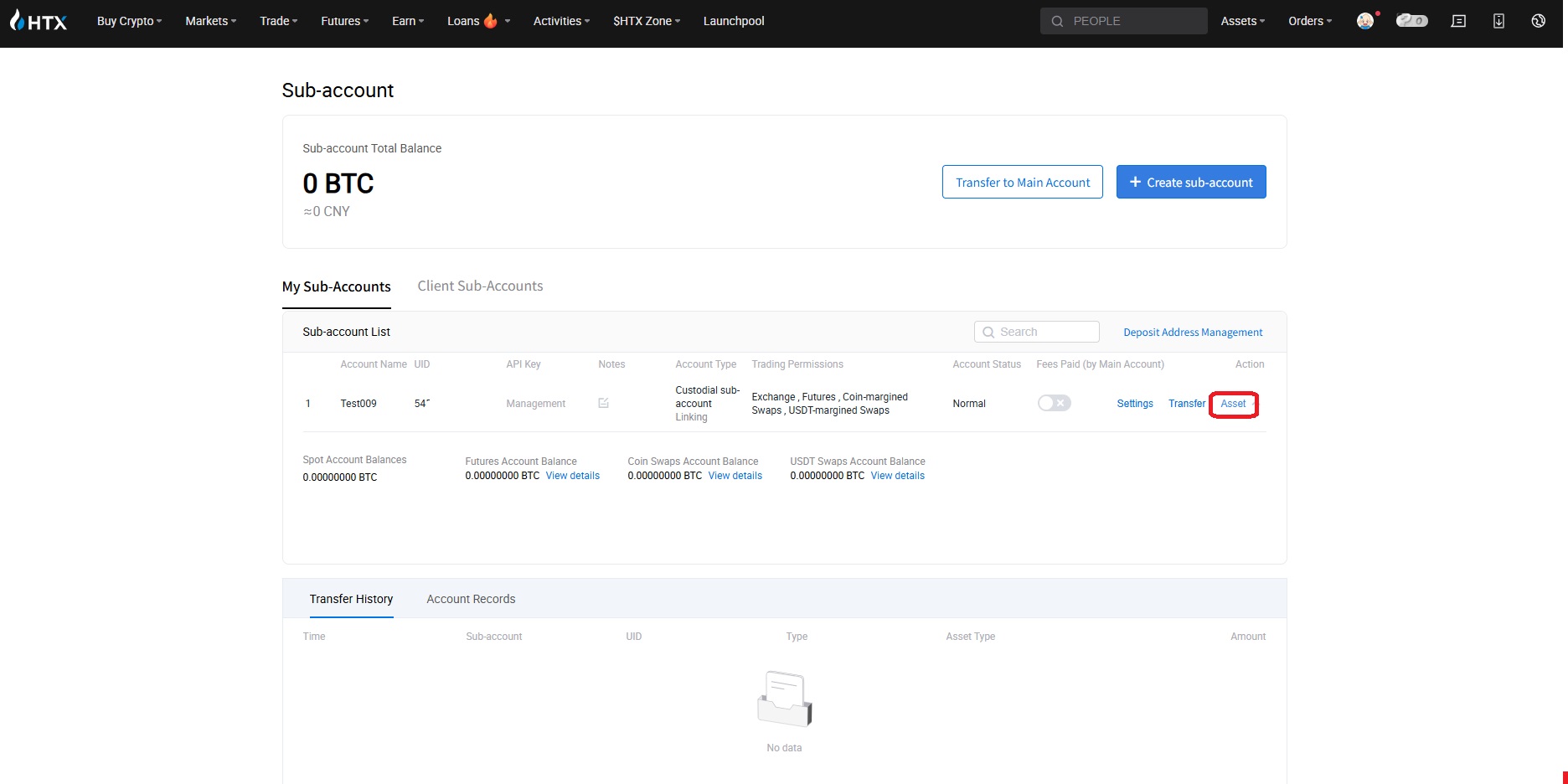Image resolution: width=1568 pixels, height=784 pixels.
Task: Open the Orders dropdown menu
Action: pyautogui.click(x=1309, y=21)
